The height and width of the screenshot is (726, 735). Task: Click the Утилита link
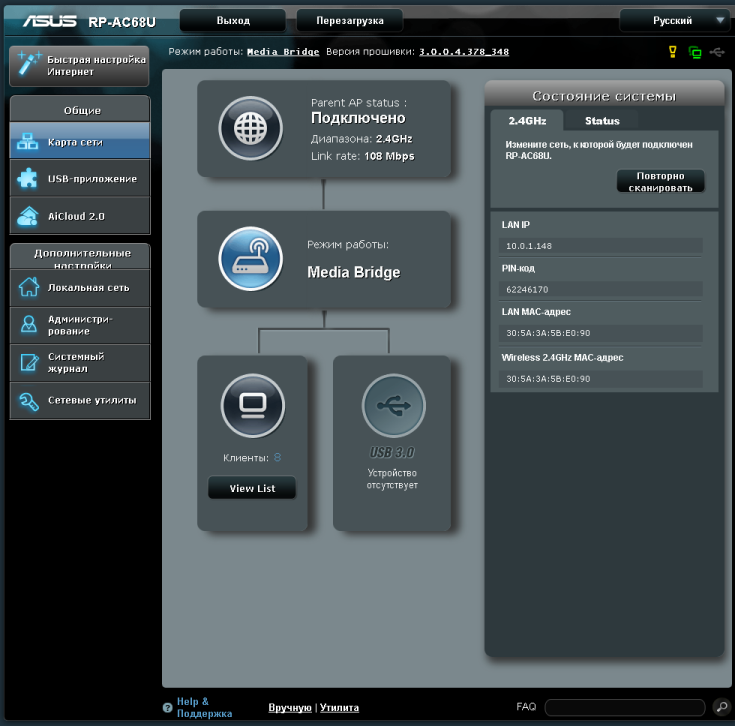(x=339, y=708)
